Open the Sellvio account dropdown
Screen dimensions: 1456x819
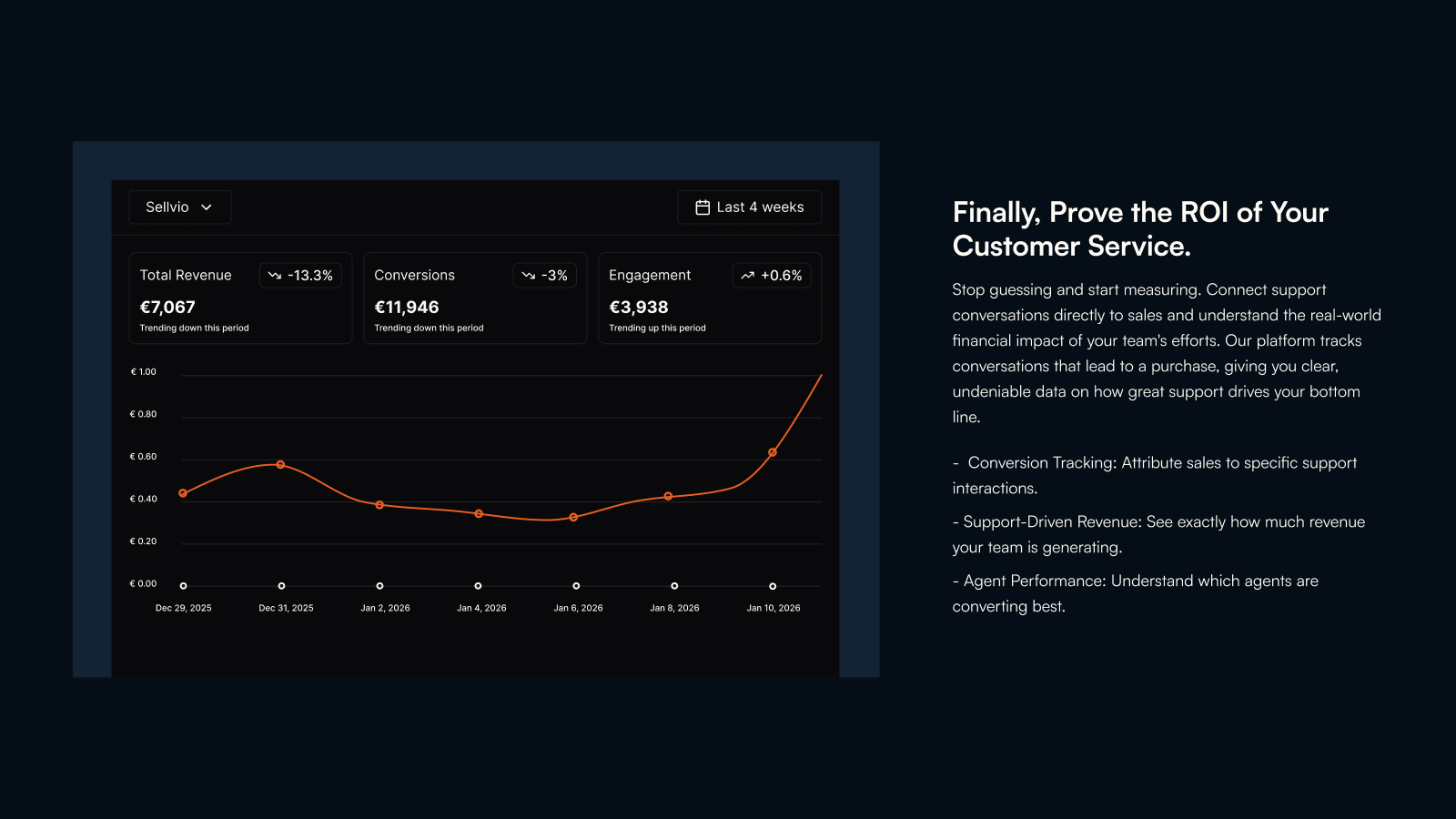pyautogui.click(x=180, y=207)
